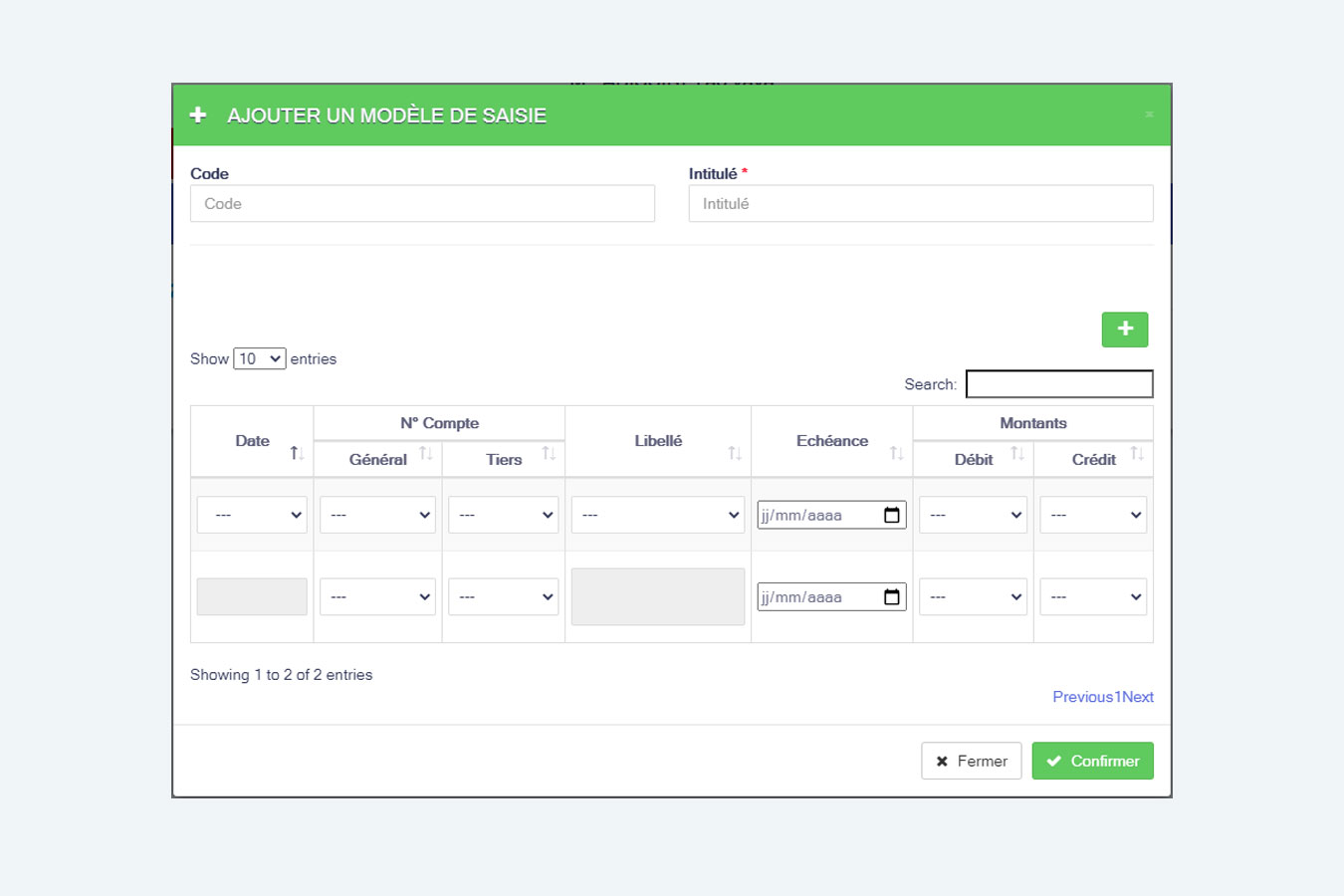Sort by Libellé column sort icon

[734, 454]
